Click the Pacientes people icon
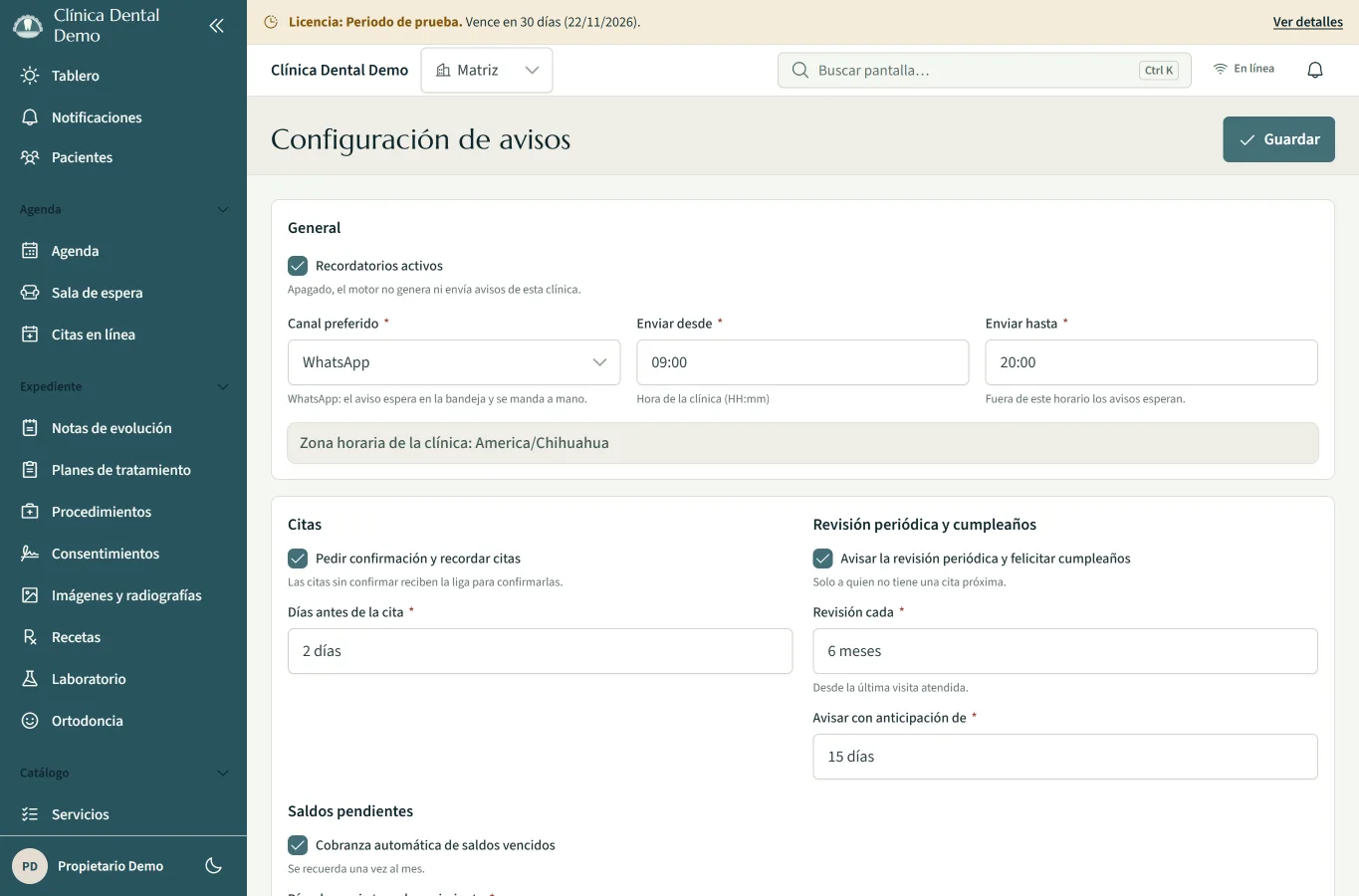1359x896 pixels. coord(30,157)
